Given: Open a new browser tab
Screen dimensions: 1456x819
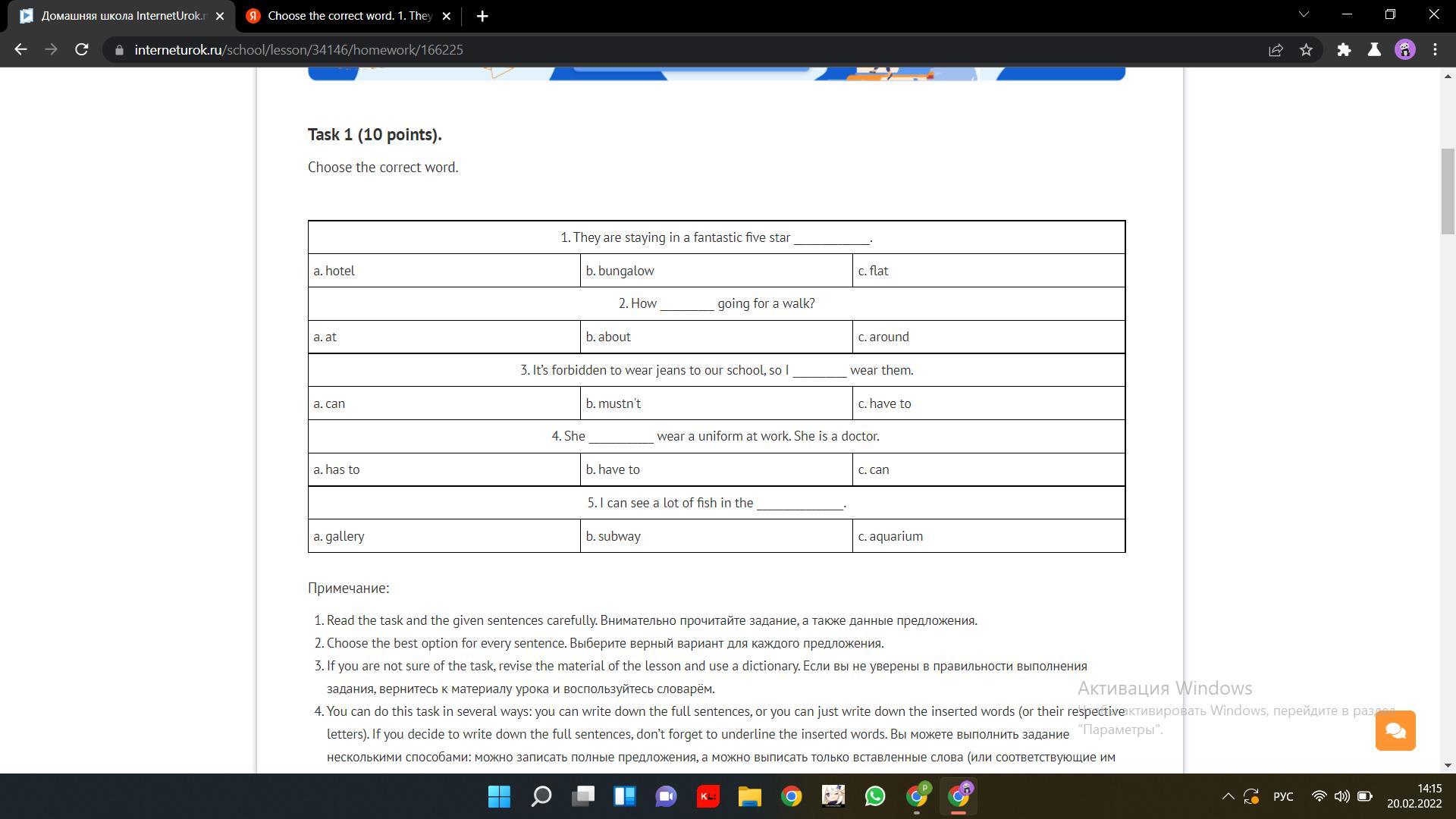Looking at the screenshot, I should pos(482,16).
